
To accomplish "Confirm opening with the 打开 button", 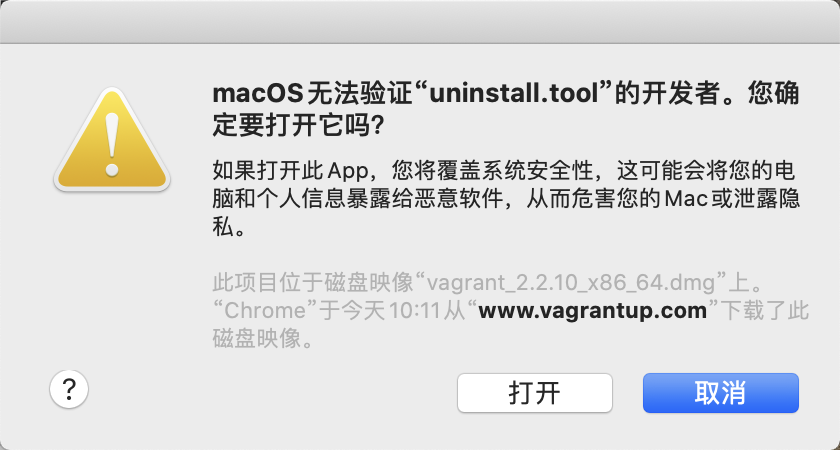I will point(535,393).
